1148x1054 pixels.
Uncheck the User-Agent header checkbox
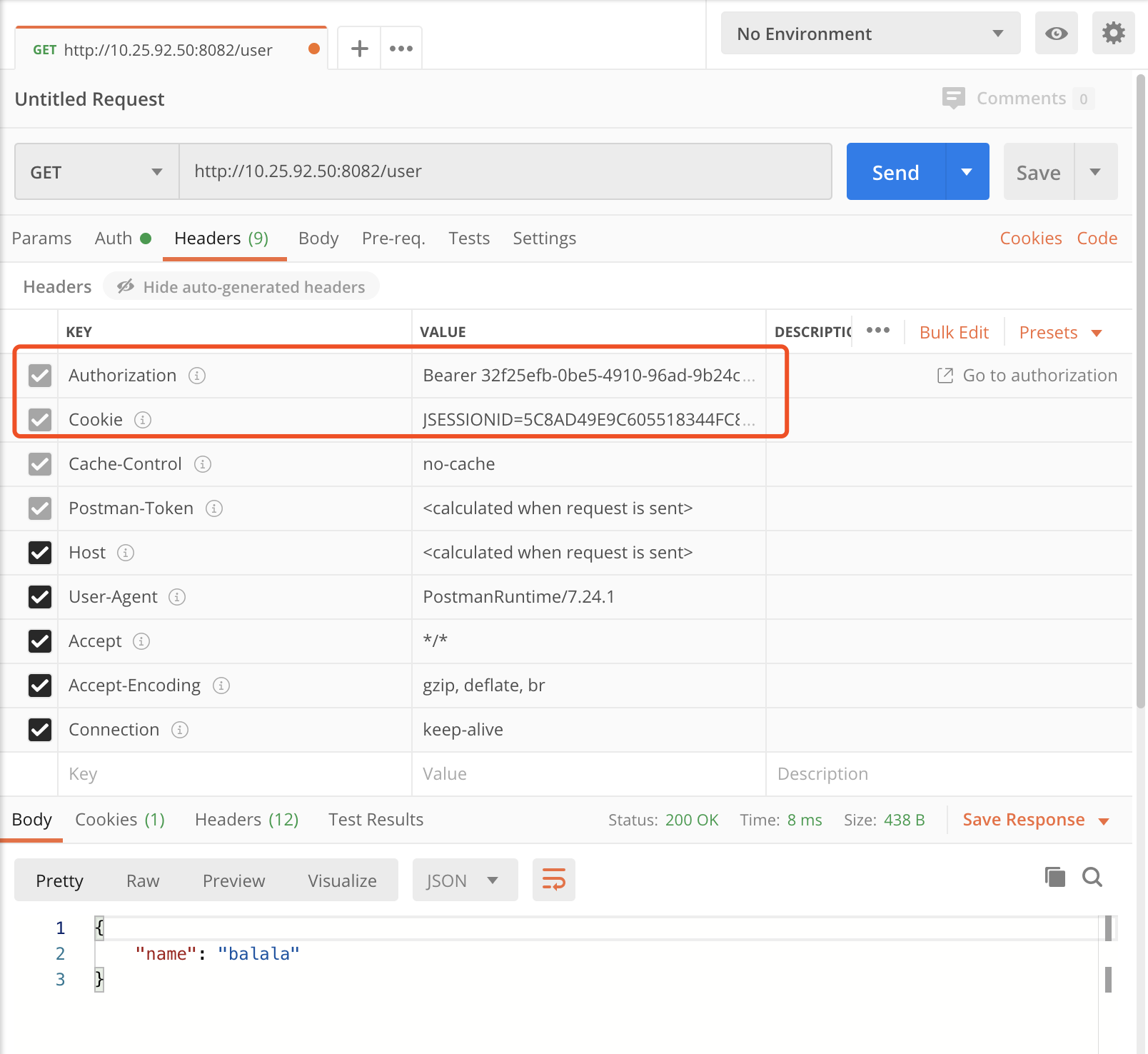tap(40, 597)
